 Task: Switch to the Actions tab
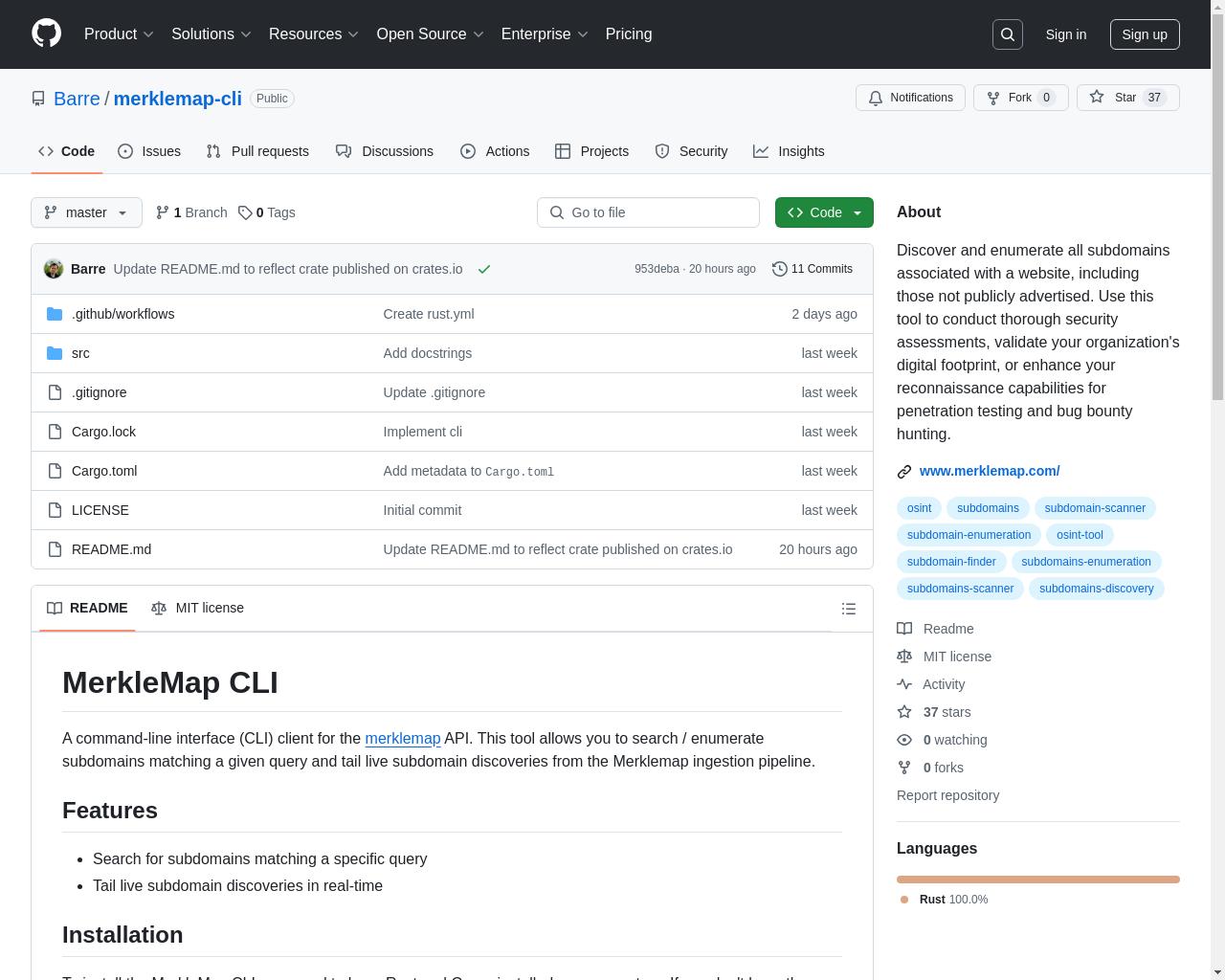495,151
